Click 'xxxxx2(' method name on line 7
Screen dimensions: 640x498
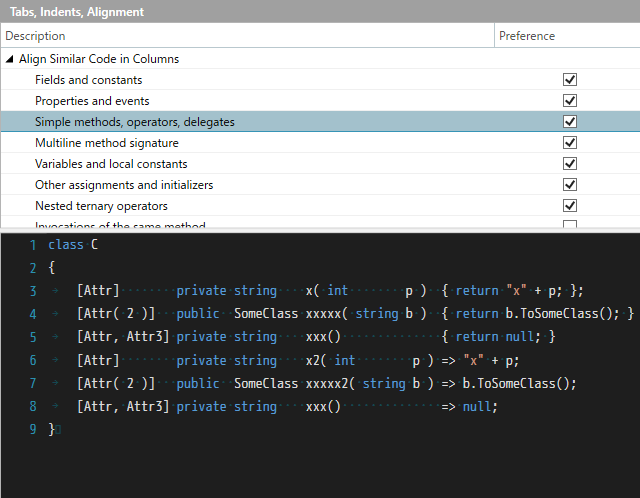[x=330, y=383]
